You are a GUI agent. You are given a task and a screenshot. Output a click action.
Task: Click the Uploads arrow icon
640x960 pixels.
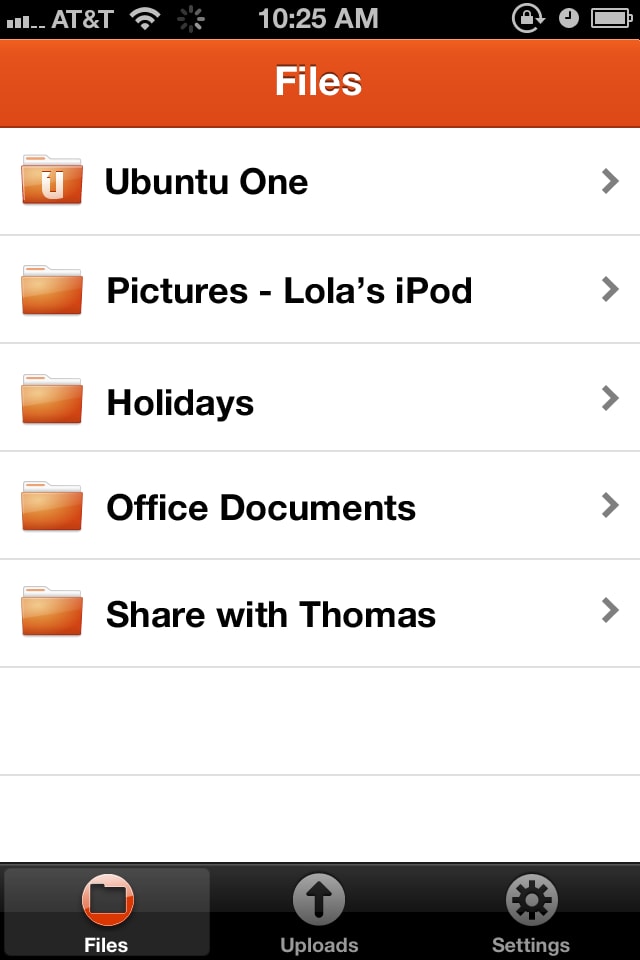coord(318,899)
